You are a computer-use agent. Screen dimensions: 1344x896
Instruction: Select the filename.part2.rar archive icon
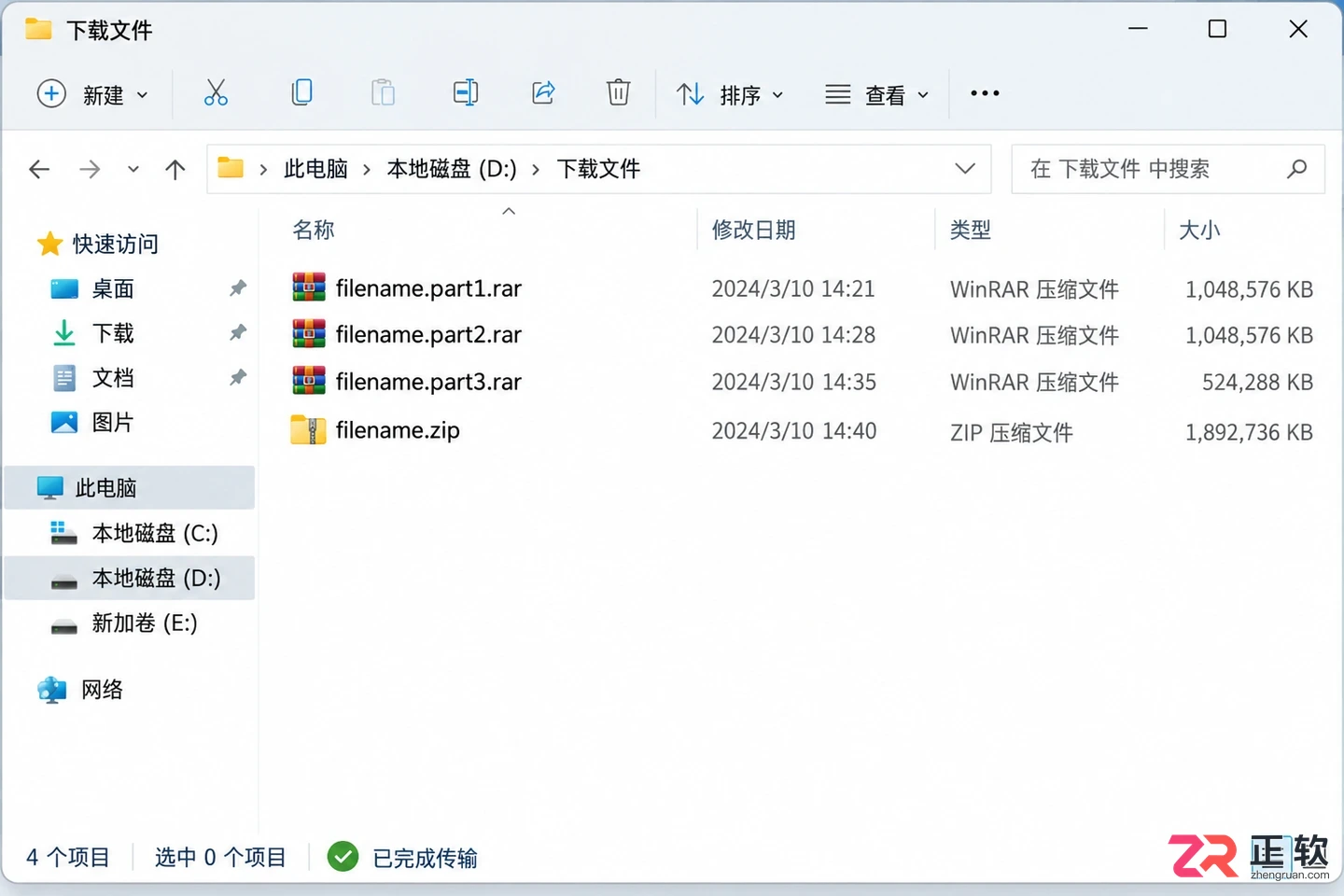309,333
